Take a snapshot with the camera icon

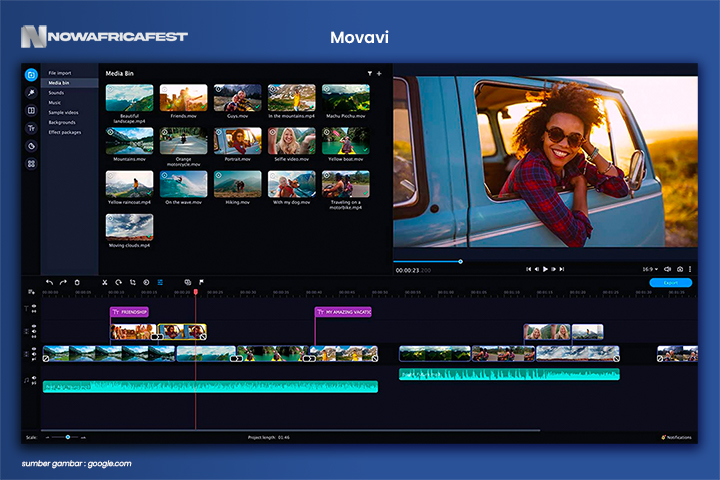coord(680,269)
